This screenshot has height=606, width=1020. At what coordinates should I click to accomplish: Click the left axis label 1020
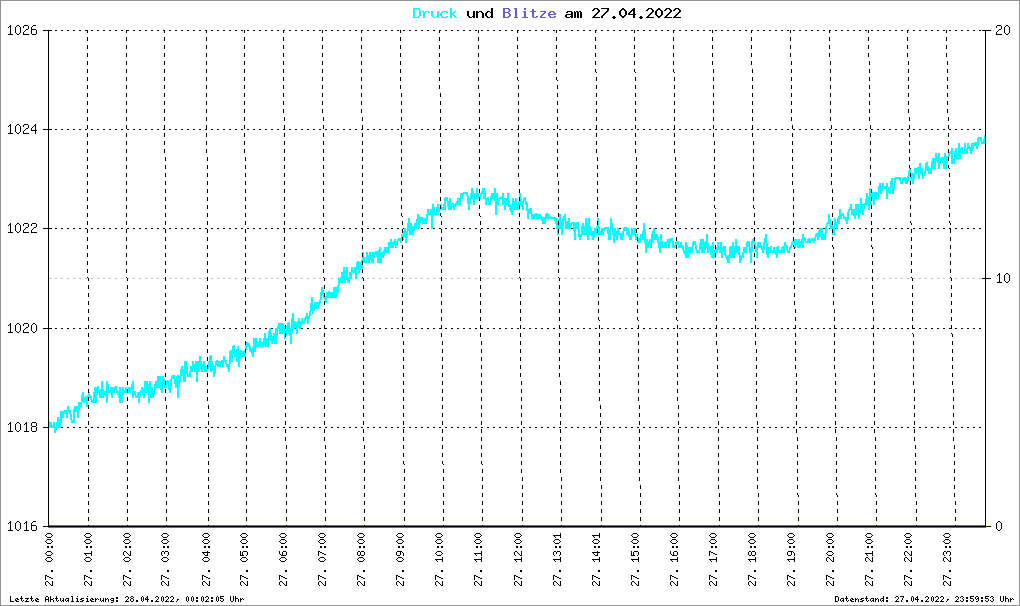click(x=22, y=328)
